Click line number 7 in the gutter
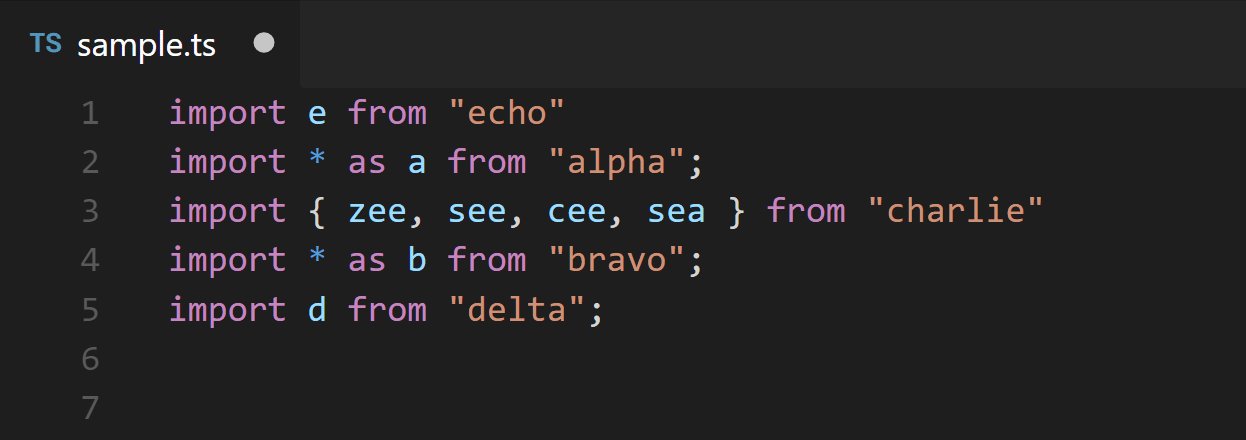This screenshot has height=440, width=1246. click(x=90, y=408)
